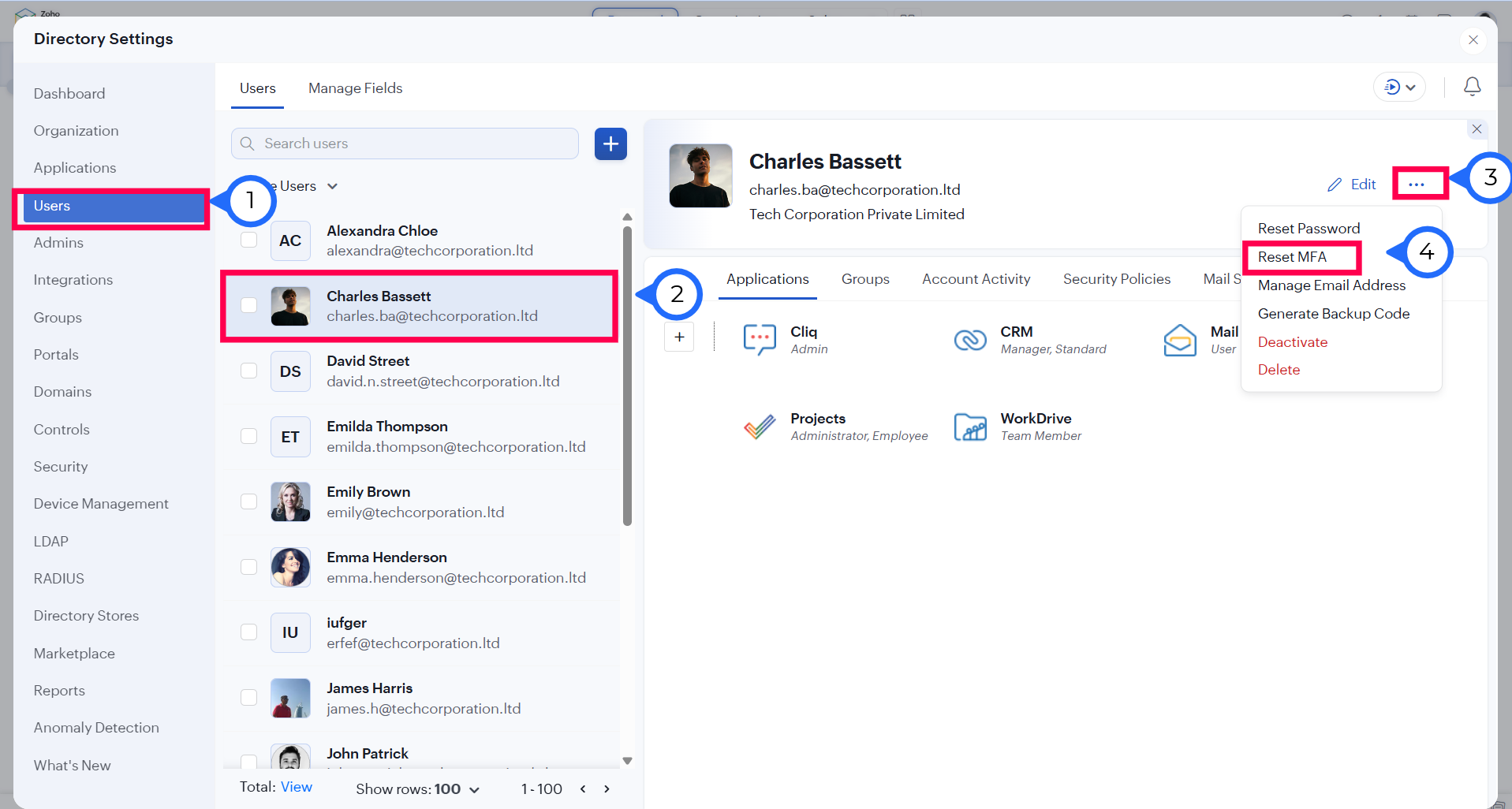Click the View total link
Image resolution: width=1512 pixels, height=809 pixels.
[x=297, y=787]
